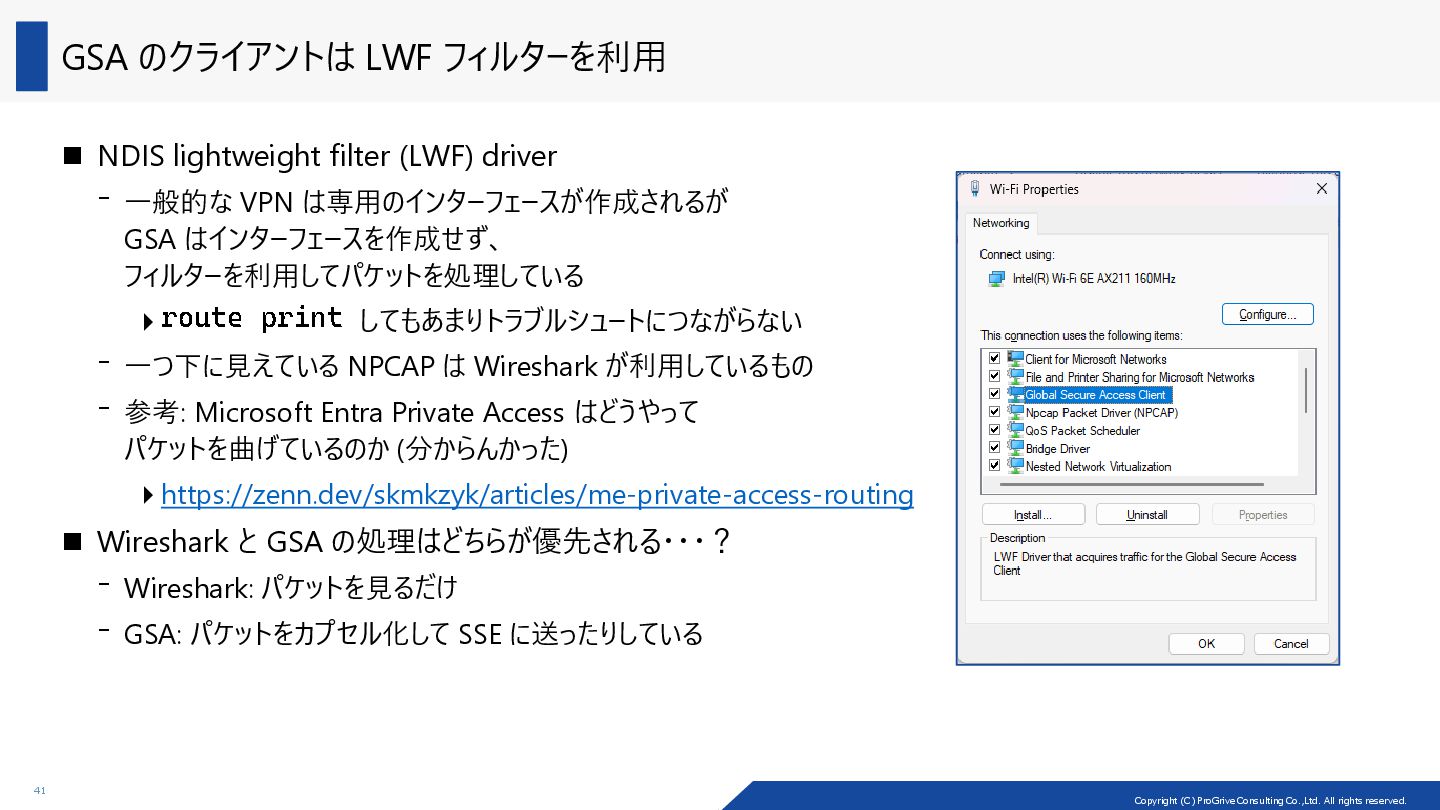
Task: Close the Wi-Fi Properties dialog
Action: tap(1321, 189)
